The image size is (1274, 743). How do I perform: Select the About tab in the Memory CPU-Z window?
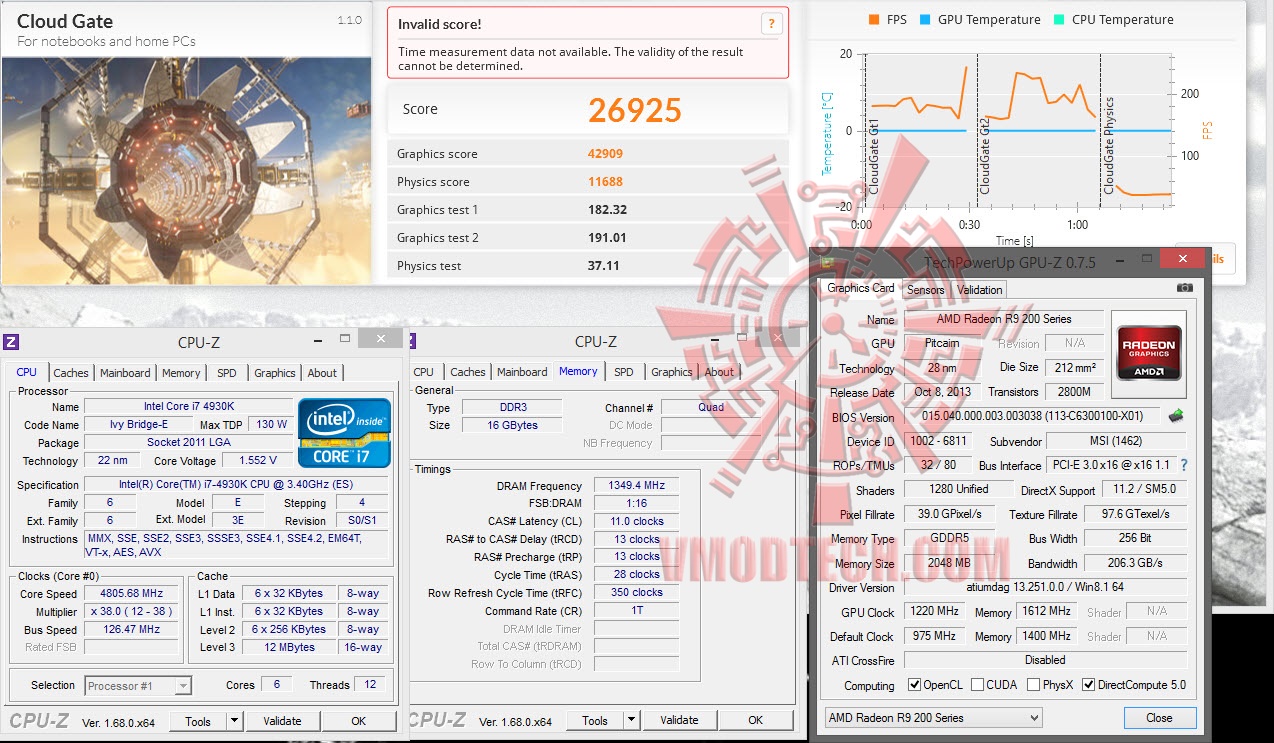pos(719,372)
